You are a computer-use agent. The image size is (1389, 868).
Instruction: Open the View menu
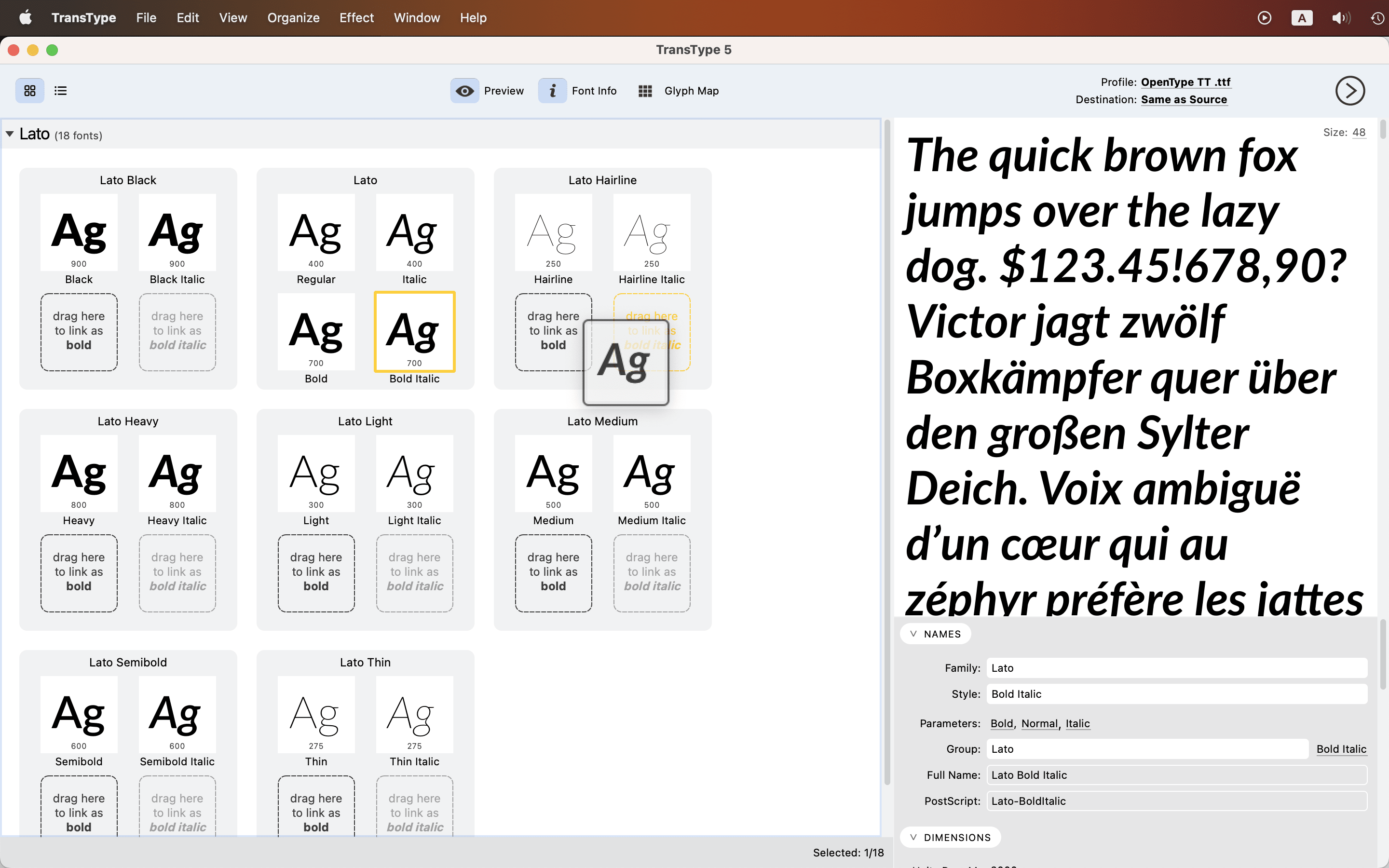coord(233,18)
